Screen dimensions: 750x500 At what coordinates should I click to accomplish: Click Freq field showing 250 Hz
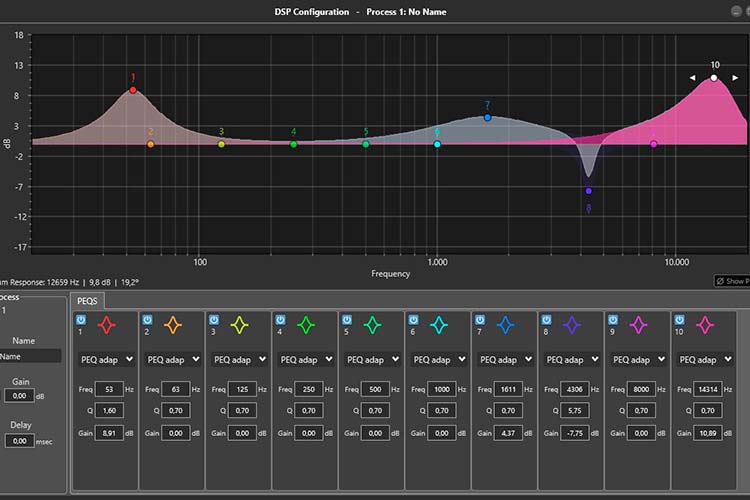309,389
